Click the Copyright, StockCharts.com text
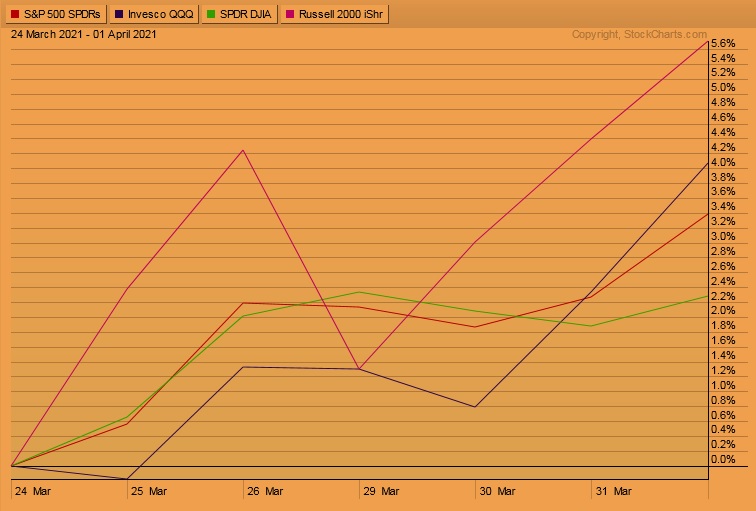The image size is (756, 511). pos(639,34)
